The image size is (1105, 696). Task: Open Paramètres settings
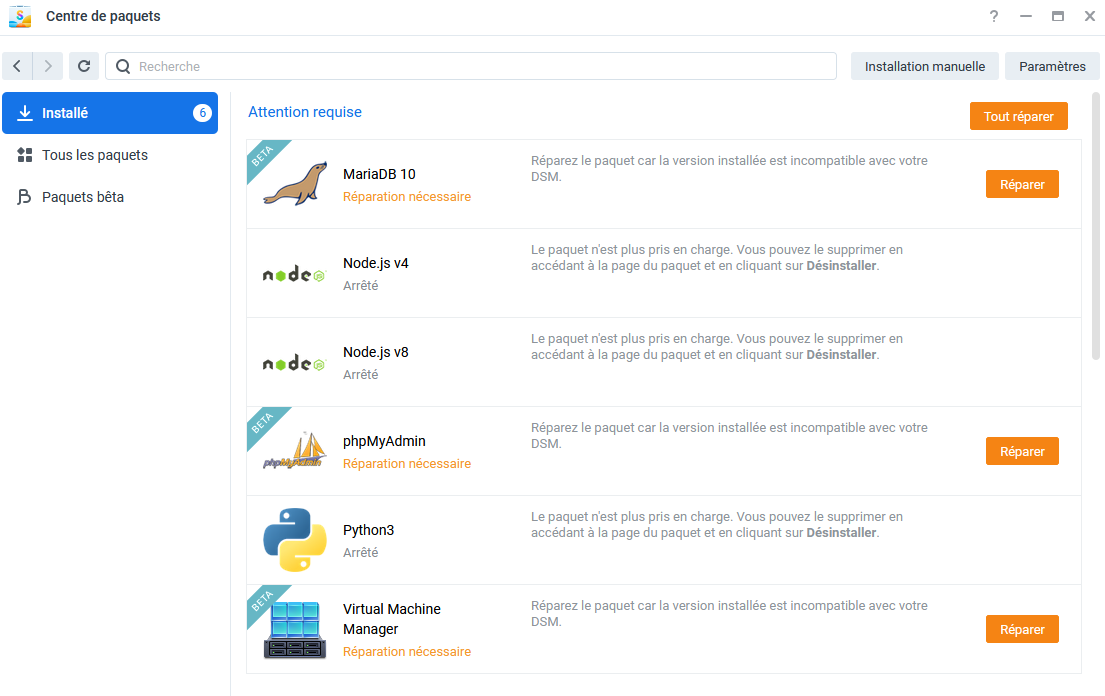point(1052,66)
